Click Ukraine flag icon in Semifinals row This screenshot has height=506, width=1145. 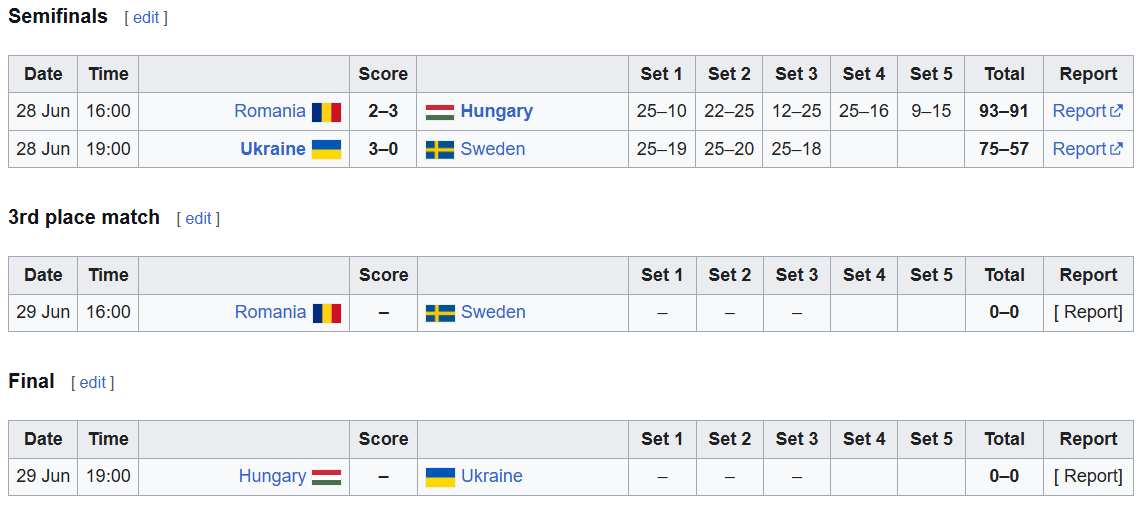point(326,150)
